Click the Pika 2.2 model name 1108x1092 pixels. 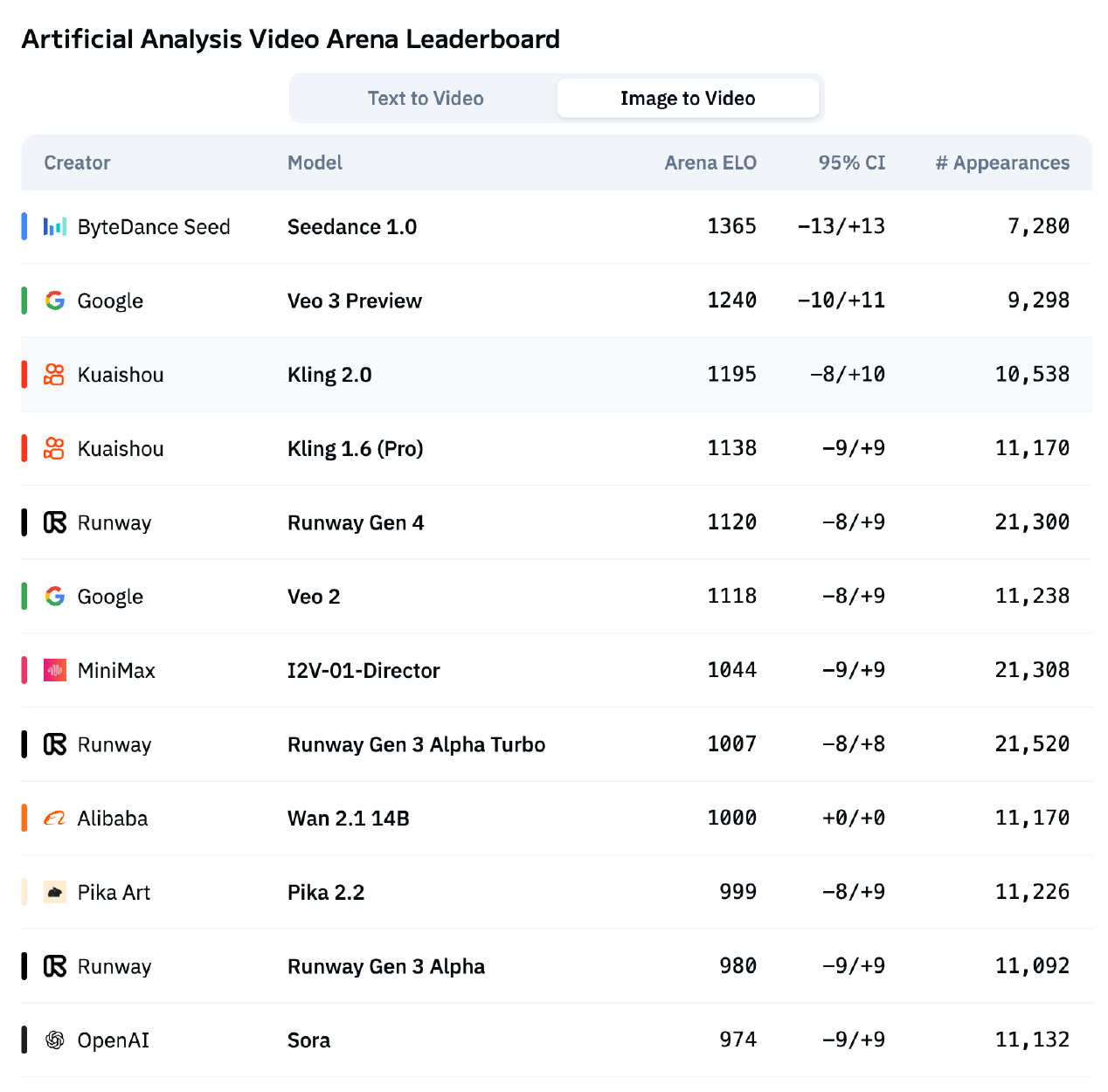[x=326, y=893]
